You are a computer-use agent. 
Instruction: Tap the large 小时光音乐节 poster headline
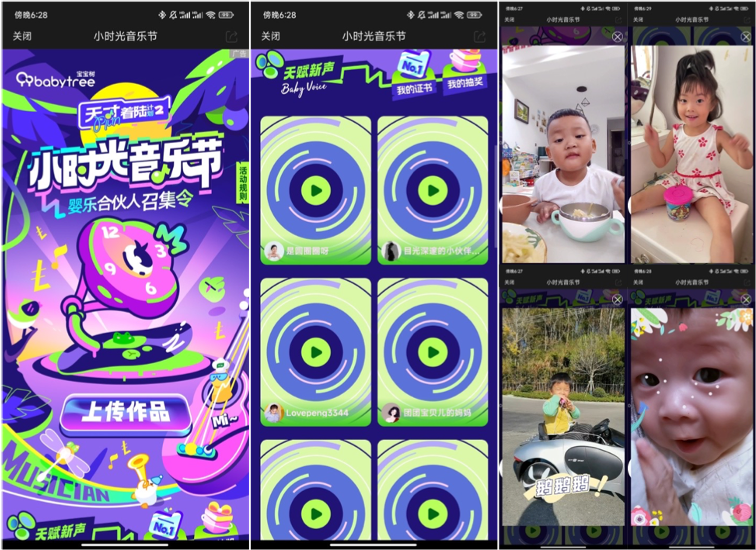124,164
